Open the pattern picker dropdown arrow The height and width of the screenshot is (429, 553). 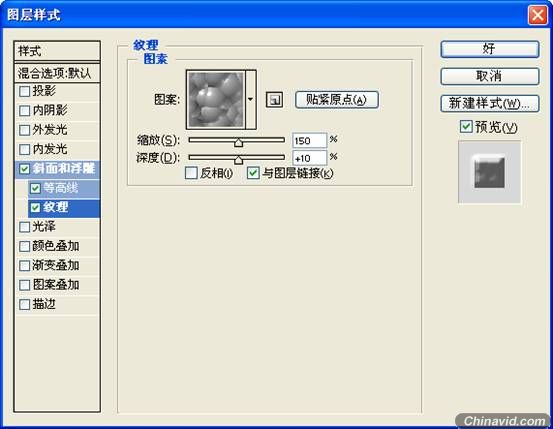click(x=251, y=99)
